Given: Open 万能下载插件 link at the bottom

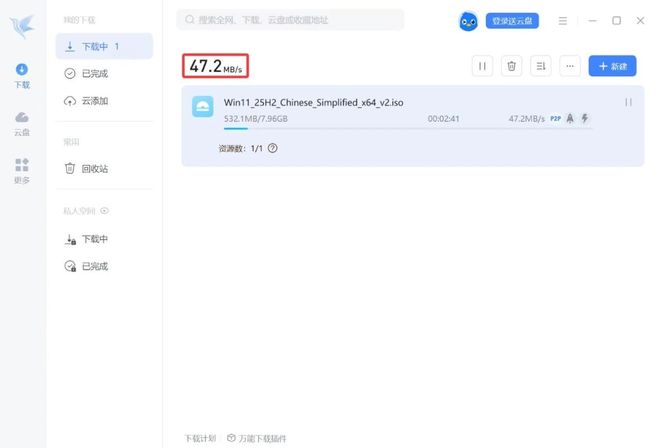Looking at the screenshot, I should [256, 438].
